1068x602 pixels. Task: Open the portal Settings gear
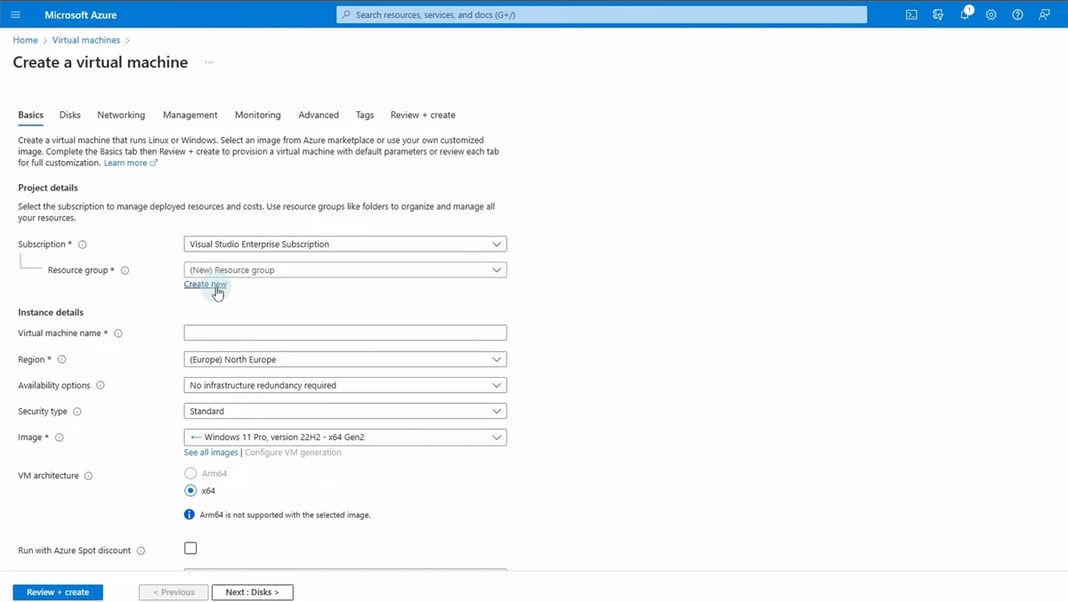(x=991, y=14)
